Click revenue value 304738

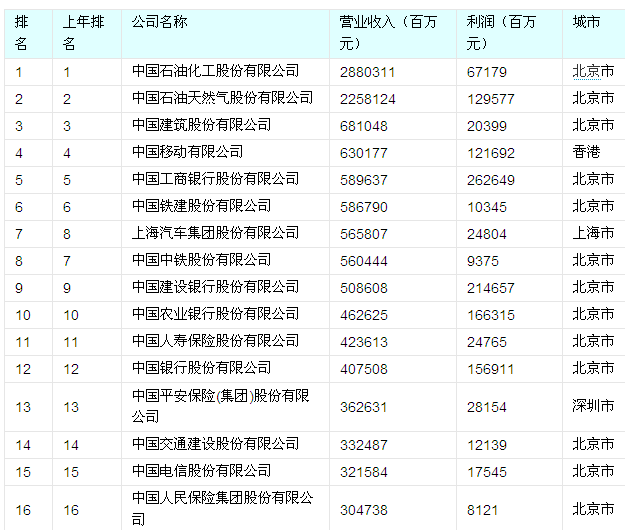coord(364,510)
